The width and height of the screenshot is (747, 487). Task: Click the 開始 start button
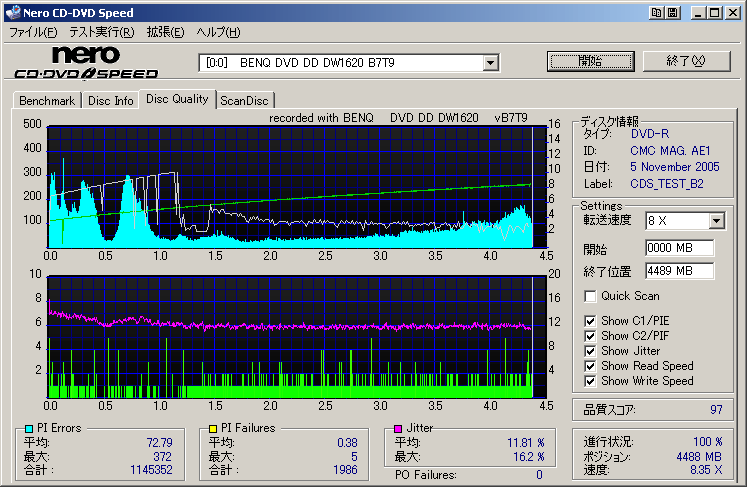tap(591, 61)
